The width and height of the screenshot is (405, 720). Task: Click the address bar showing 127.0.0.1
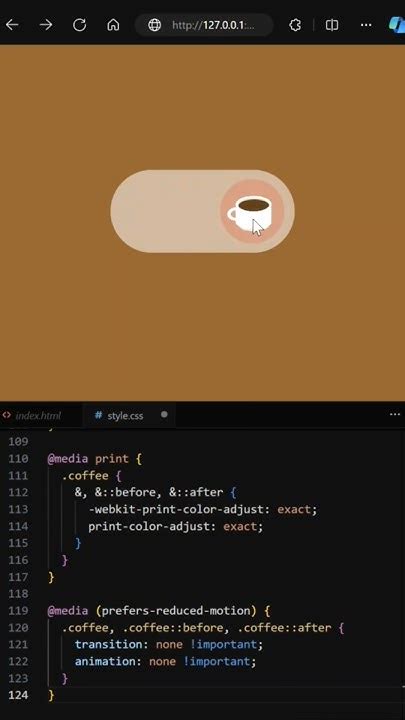click(x=213, y=25)
